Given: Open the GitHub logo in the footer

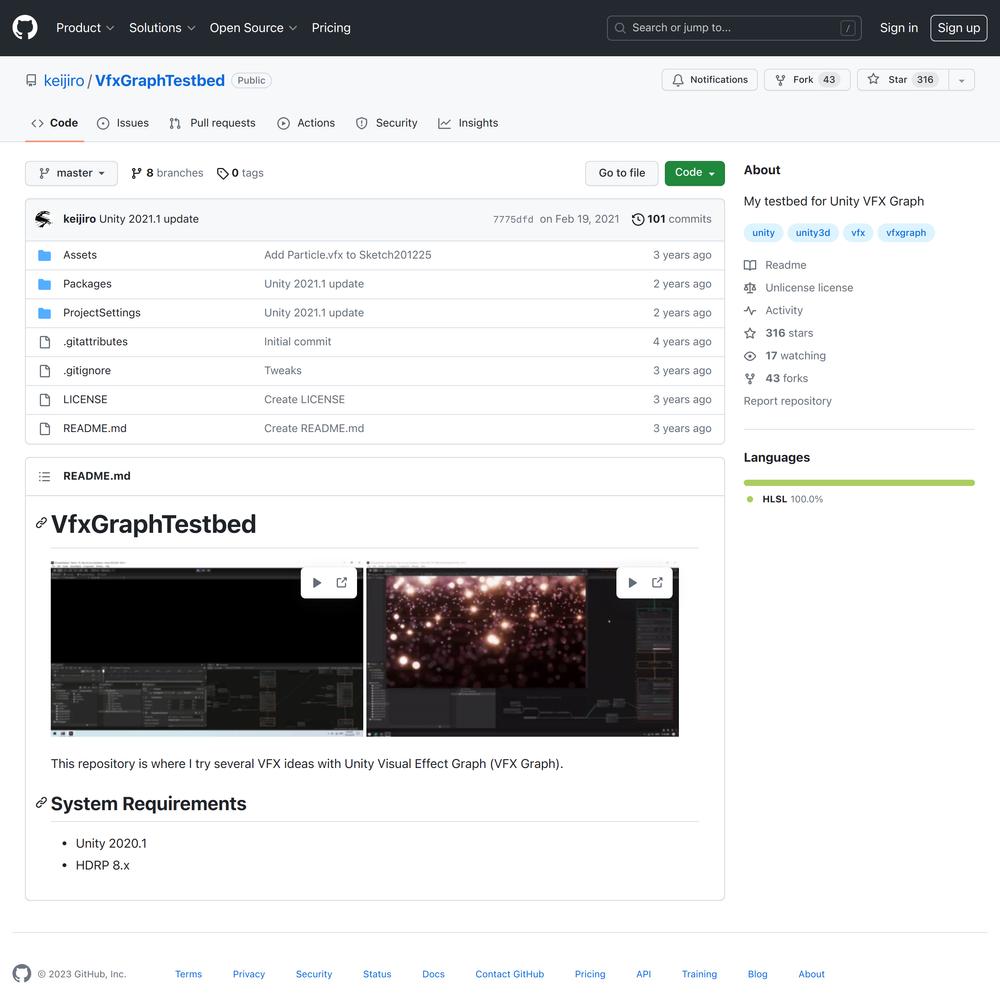Looking at the screenshot, I should pos(22,973).
